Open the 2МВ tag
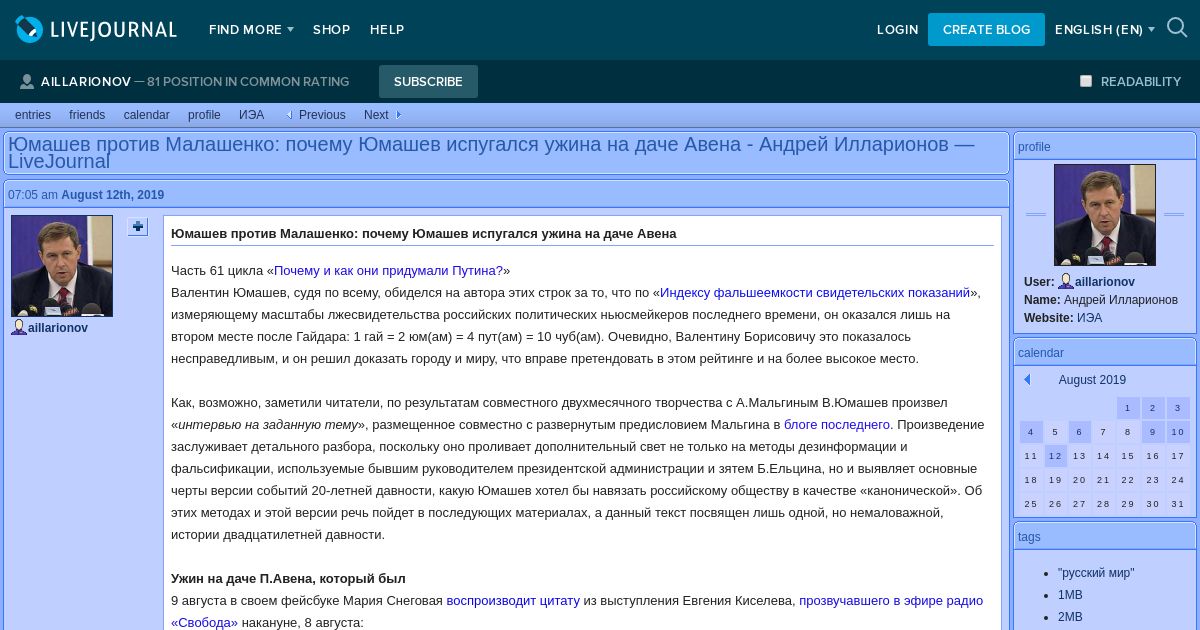This screenshot has height=630, width=1200. click(x=1070, y=617)
